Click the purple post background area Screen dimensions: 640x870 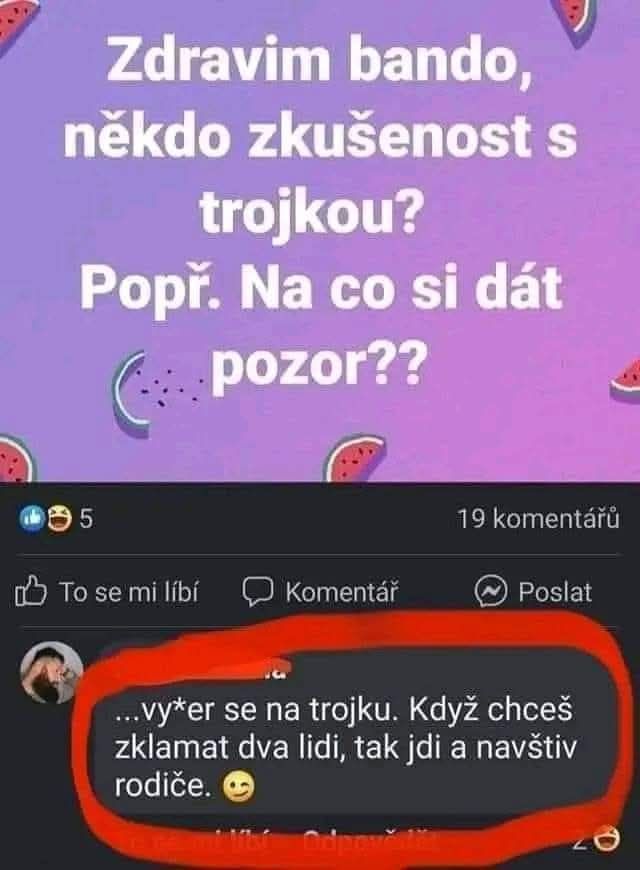[x=320, y=241]
